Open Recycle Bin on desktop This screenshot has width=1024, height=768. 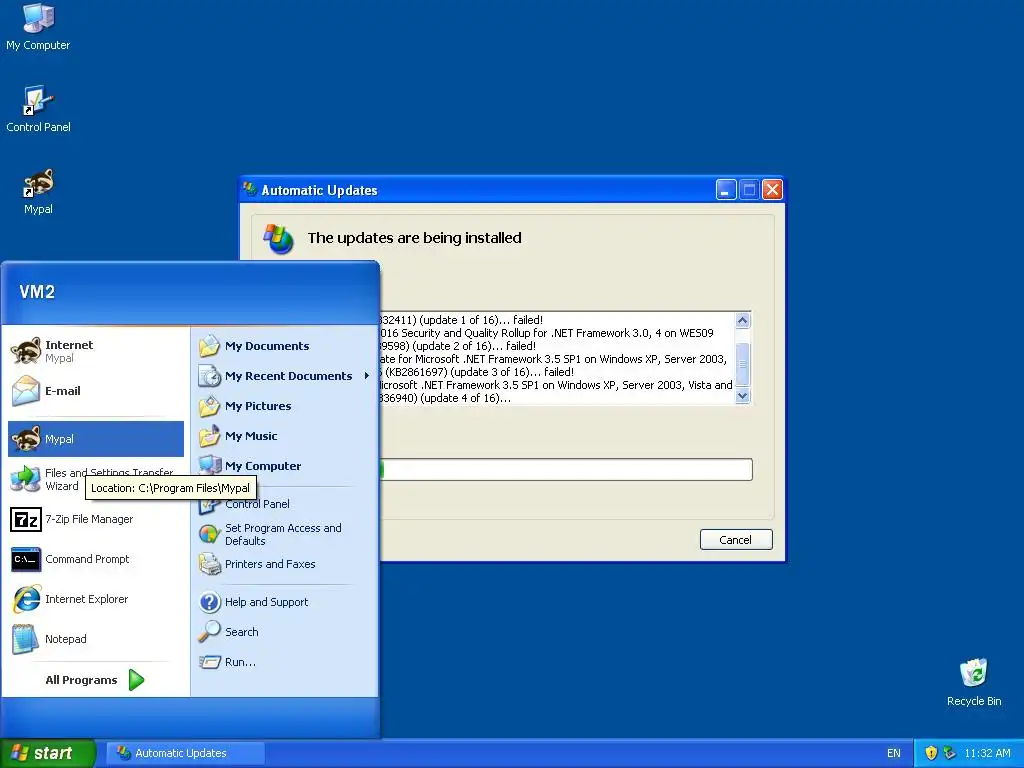(x=974, y=683)
